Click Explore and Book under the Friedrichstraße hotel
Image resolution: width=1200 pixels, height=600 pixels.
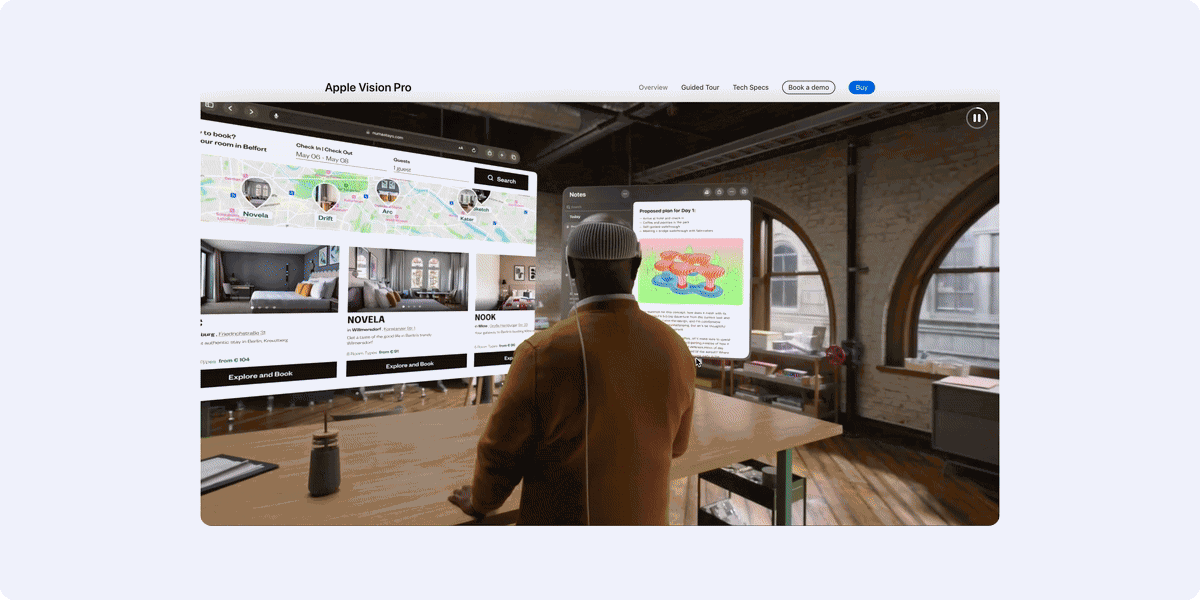pyautogui.click(x=268, y=375)
